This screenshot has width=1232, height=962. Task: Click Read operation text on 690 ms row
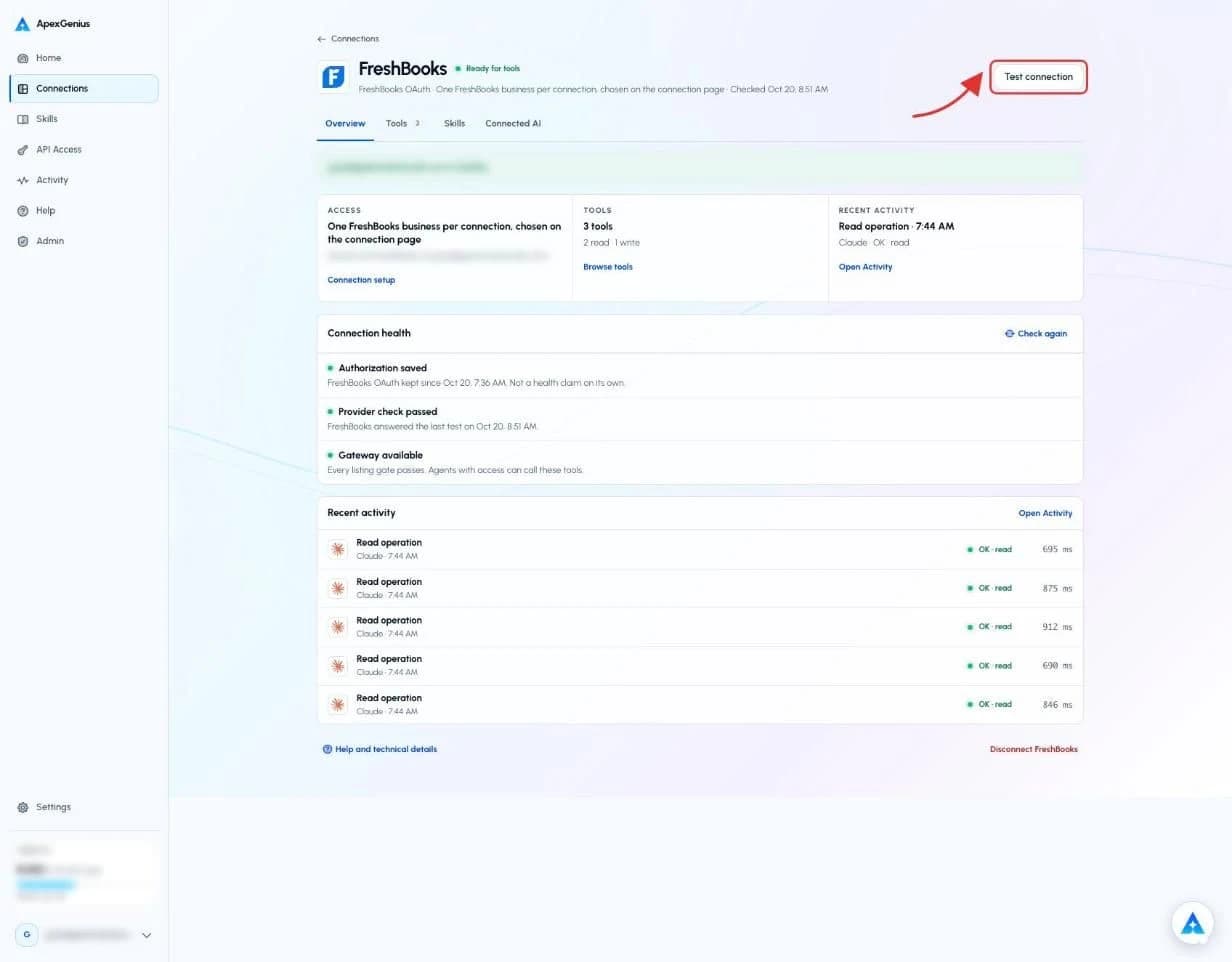(389, 659)
